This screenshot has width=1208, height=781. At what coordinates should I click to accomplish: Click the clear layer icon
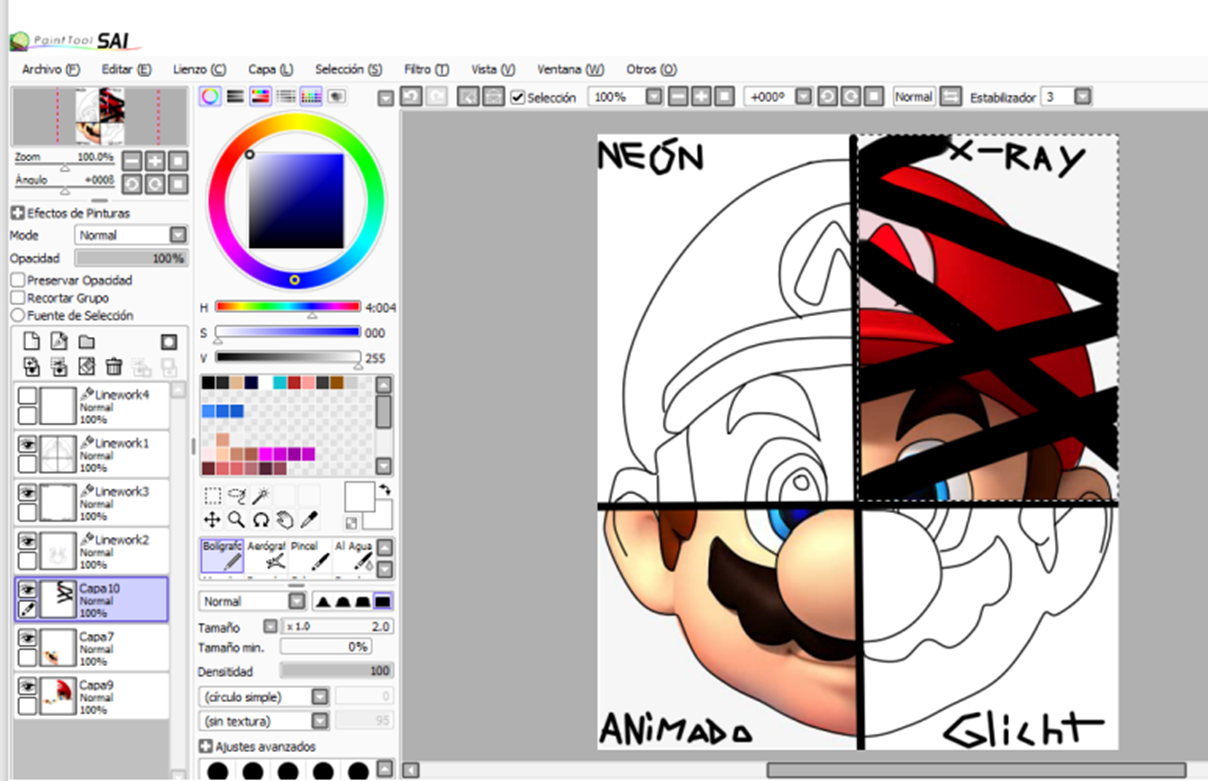click(86, 367)
